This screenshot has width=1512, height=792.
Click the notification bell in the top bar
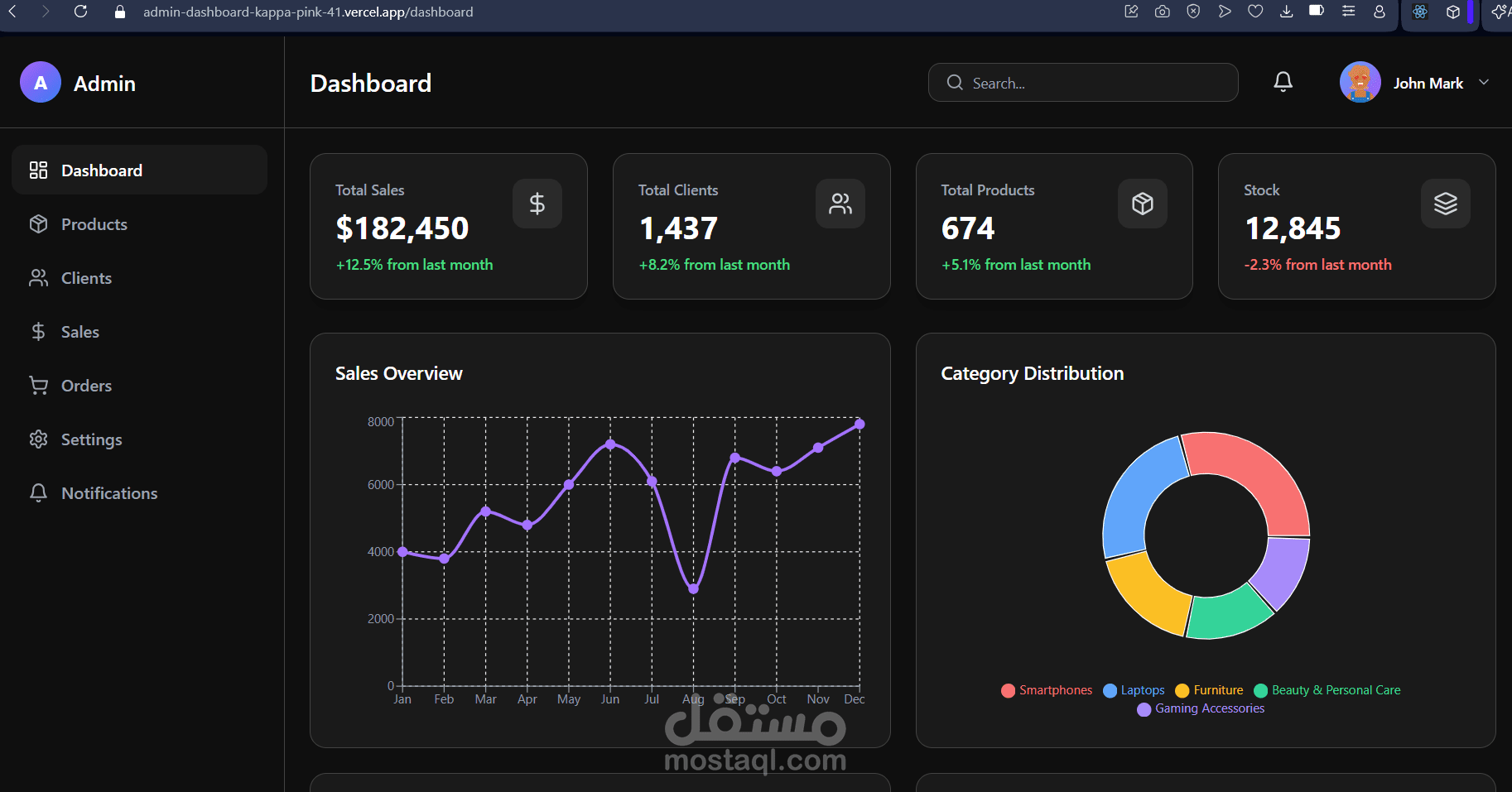point(1283,81)
